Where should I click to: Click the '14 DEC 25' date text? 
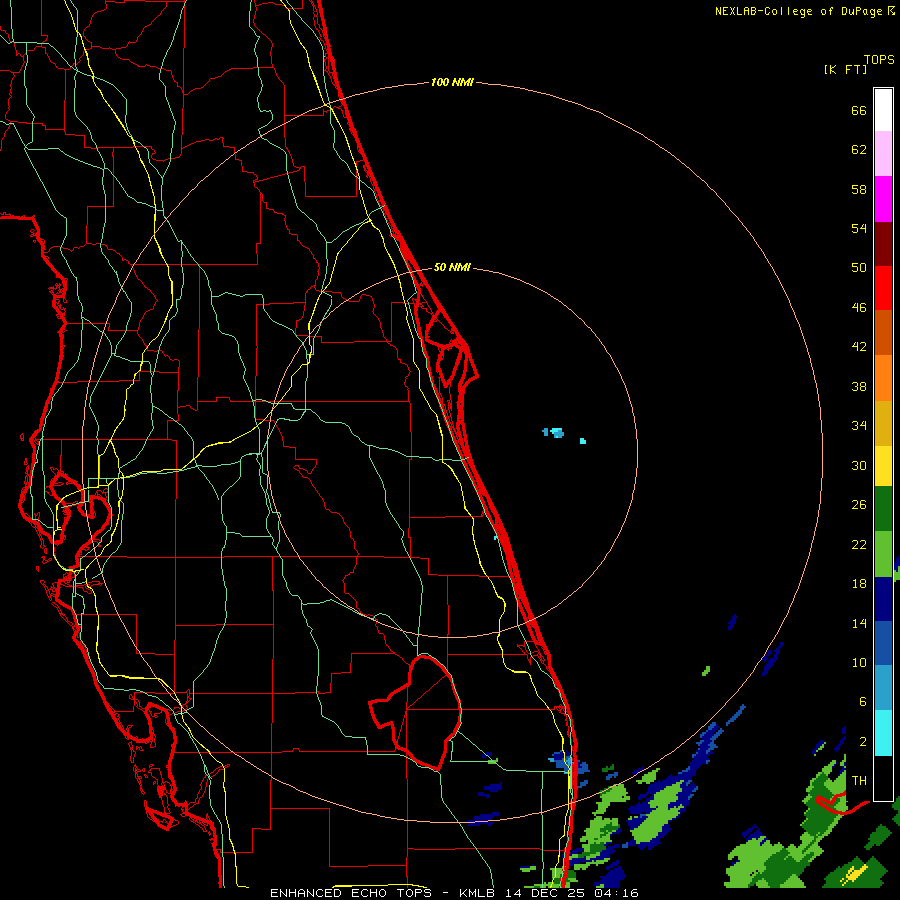tap(546, 893)
